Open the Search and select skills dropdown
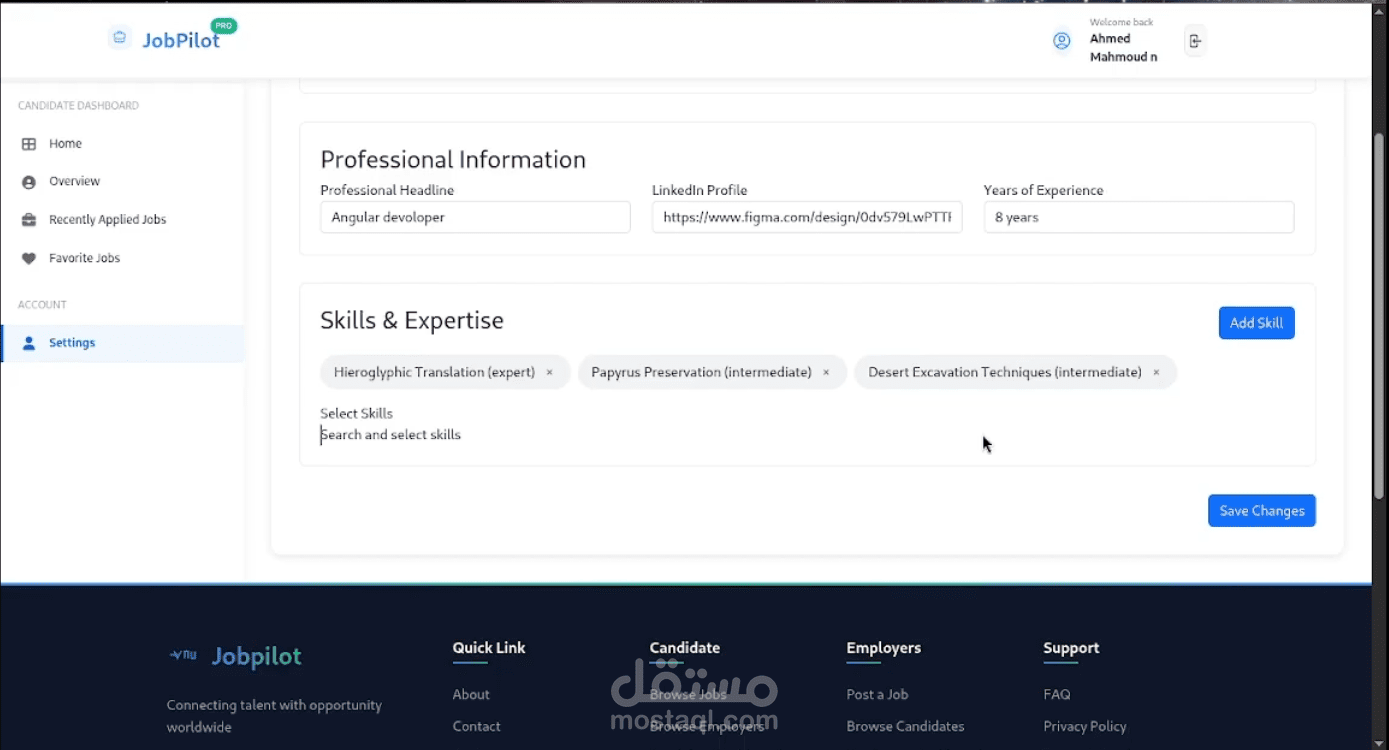1389x750 pixels. pyautogui.click(x=807, y=435)
